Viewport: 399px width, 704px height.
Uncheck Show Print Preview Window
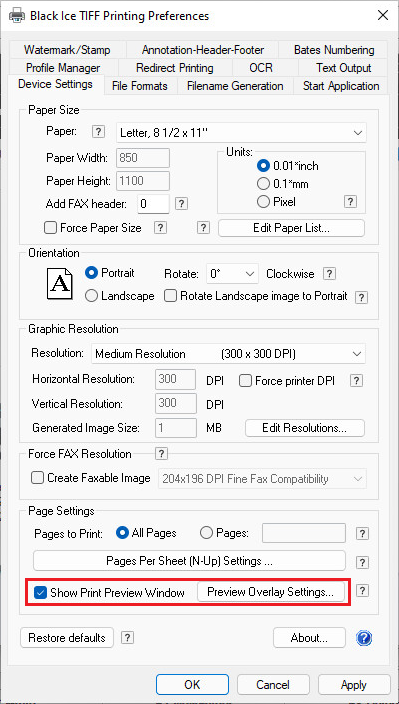tap(40, 593)
